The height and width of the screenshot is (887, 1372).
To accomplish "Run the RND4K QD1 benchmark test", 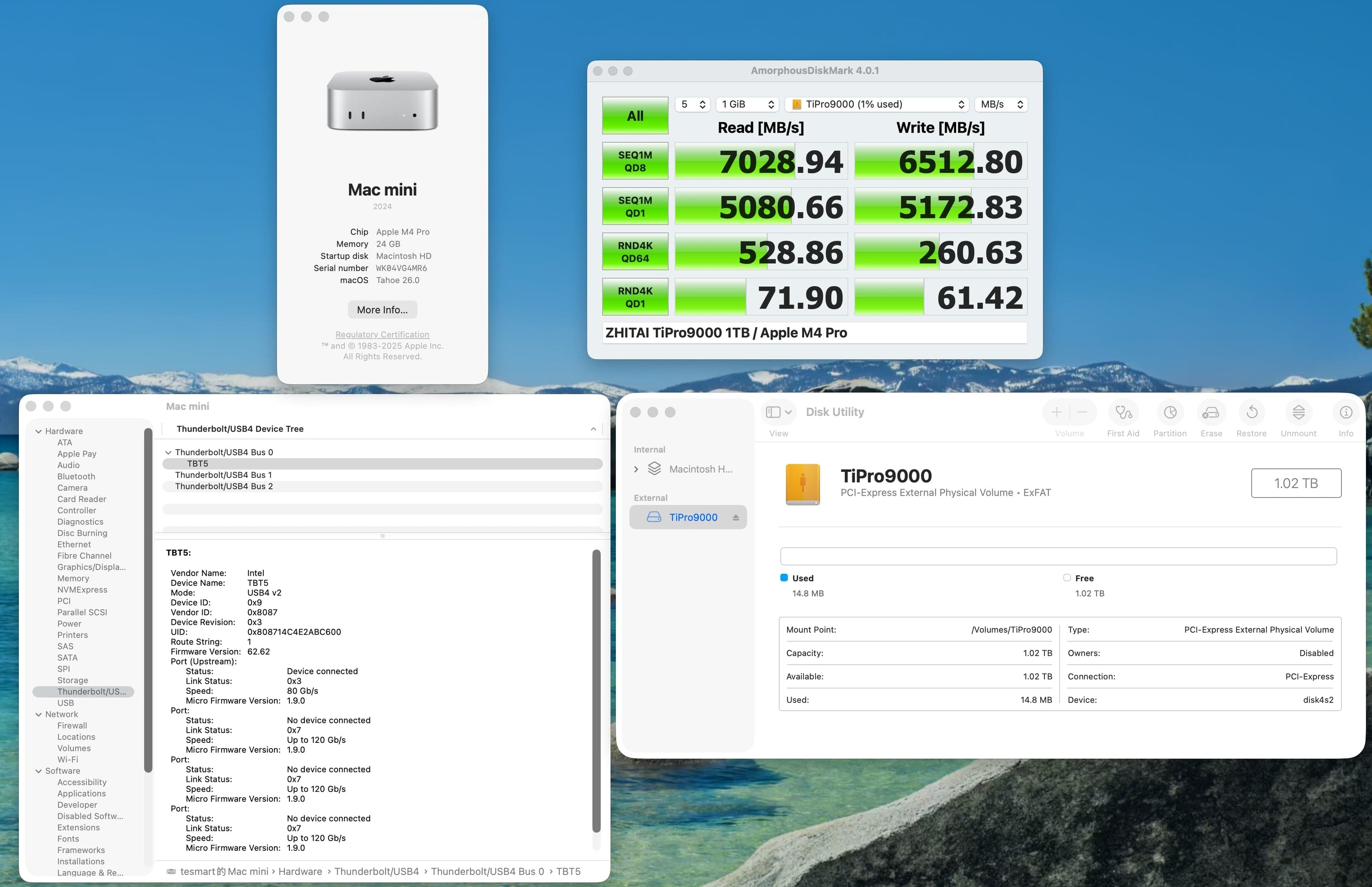I will [x=635, y=297].
